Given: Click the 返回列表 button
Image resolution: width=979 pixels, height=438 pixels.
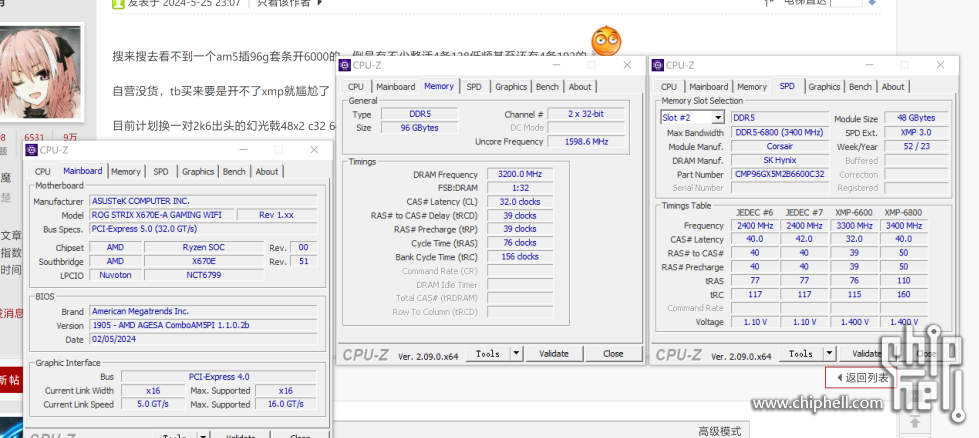Looking at the screenshot, I should click(860, 377).
